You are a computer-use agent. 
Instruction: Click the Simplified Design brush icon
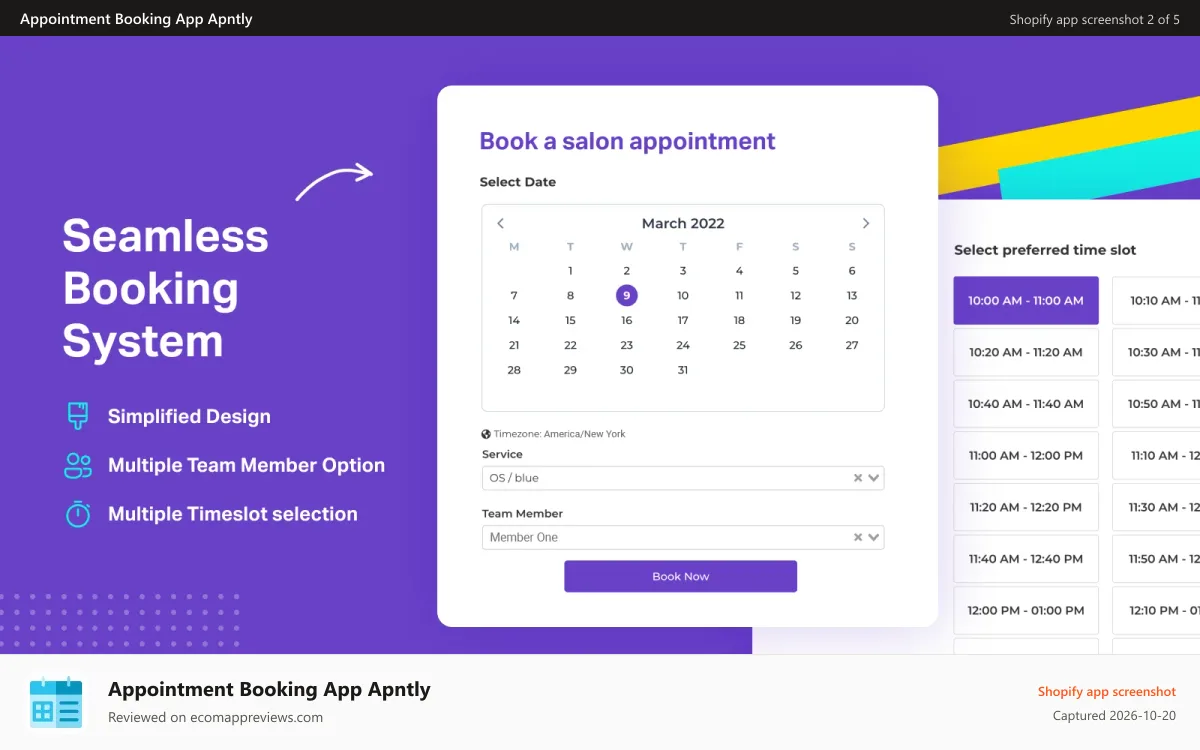(x=78, y=416)
